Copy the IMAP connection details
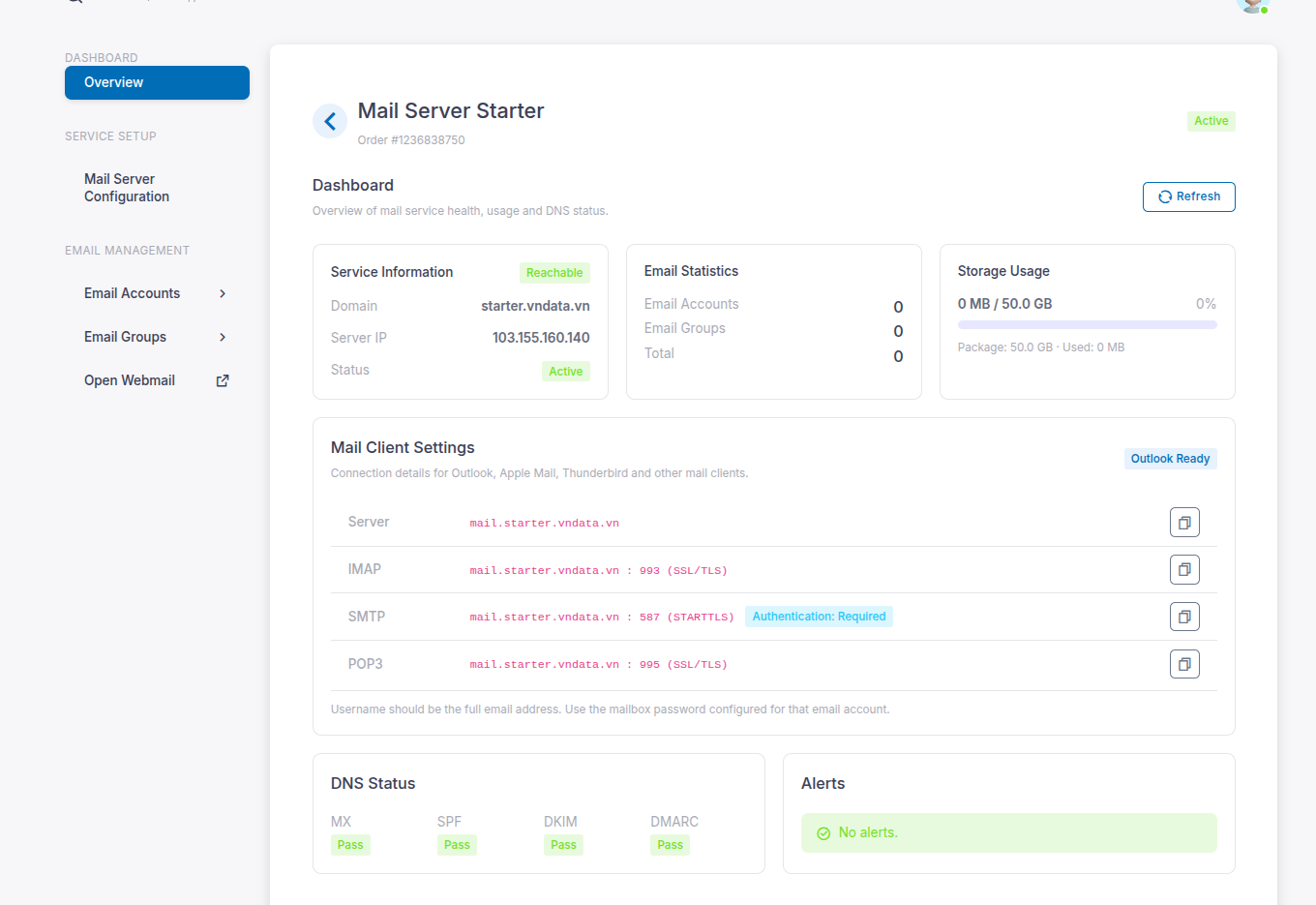The width and height of the screenshot is (1316, 905). click(x=1184, y=570)
